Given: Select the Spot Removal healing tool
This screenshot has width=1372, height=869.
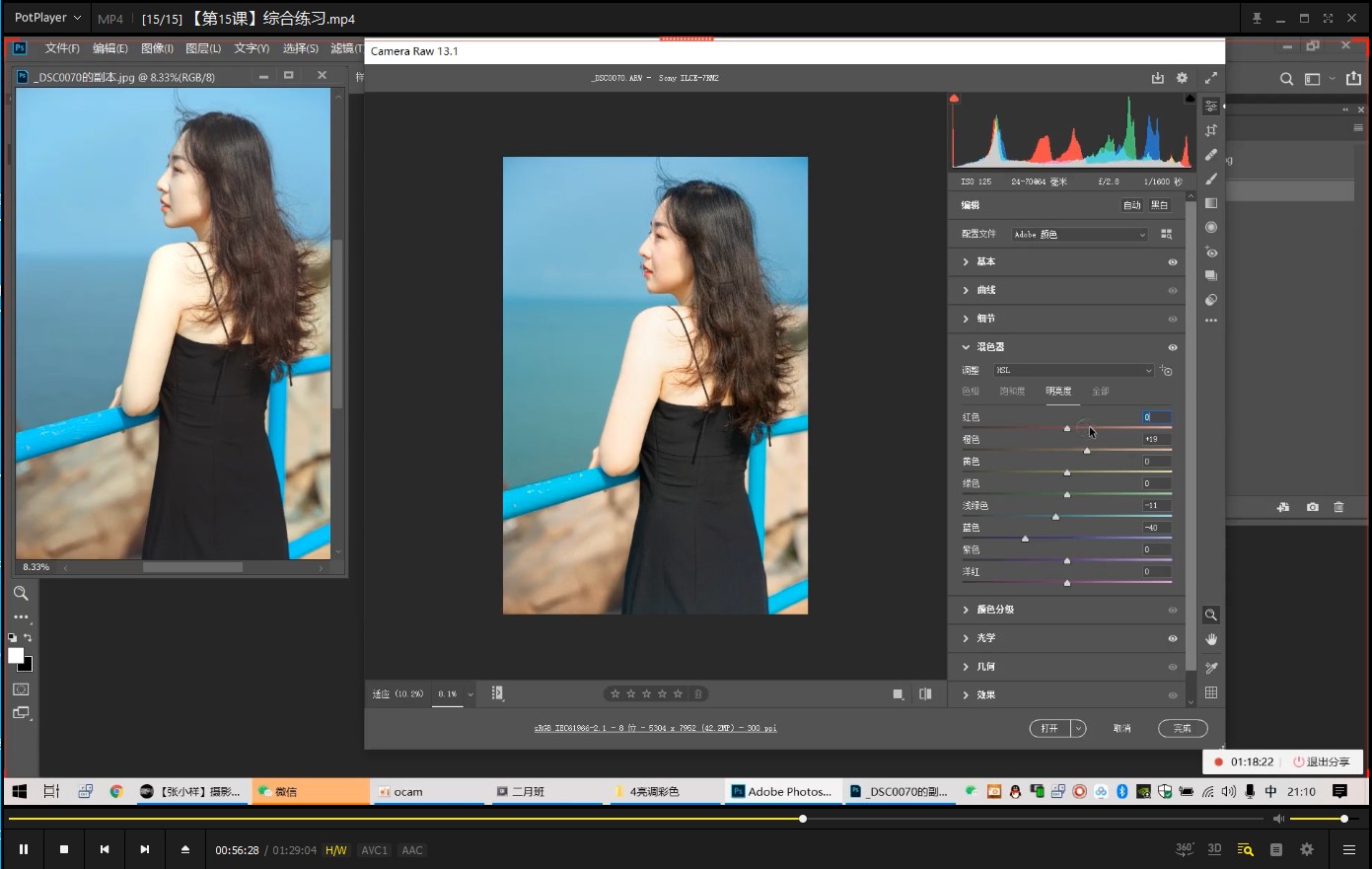Looking at the screenshot, I should pos(1211,154).
